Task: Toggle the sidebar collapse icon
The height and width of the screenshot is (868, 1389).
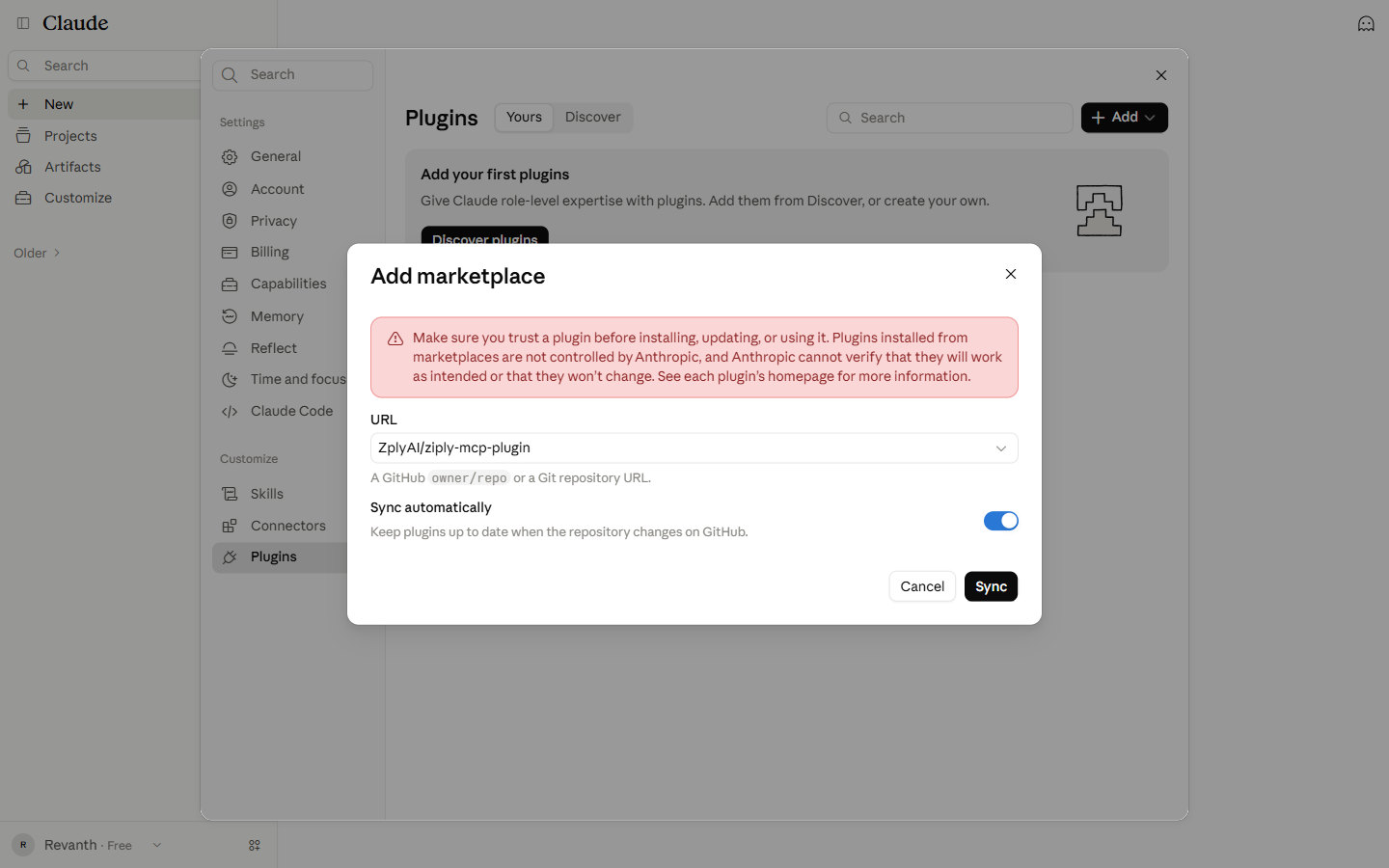Action: click(23, 23)
